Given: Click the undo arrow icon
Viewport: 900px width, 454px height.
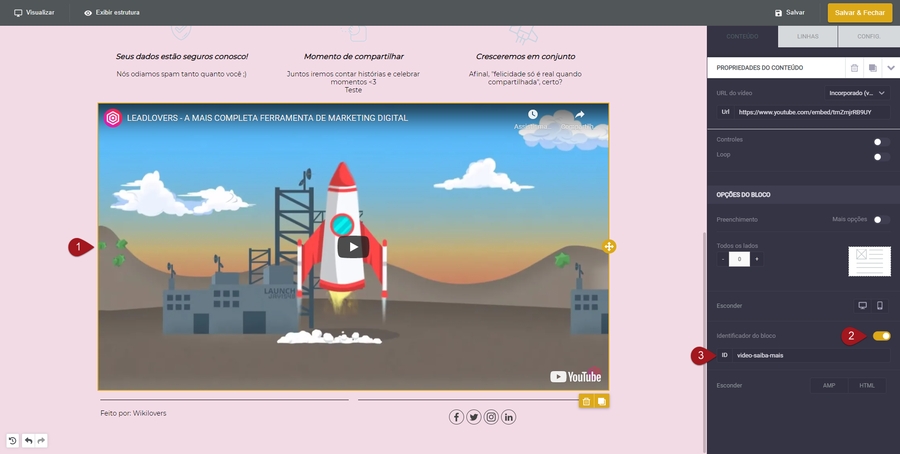Looking at the screenshot, I should (28, 440).
